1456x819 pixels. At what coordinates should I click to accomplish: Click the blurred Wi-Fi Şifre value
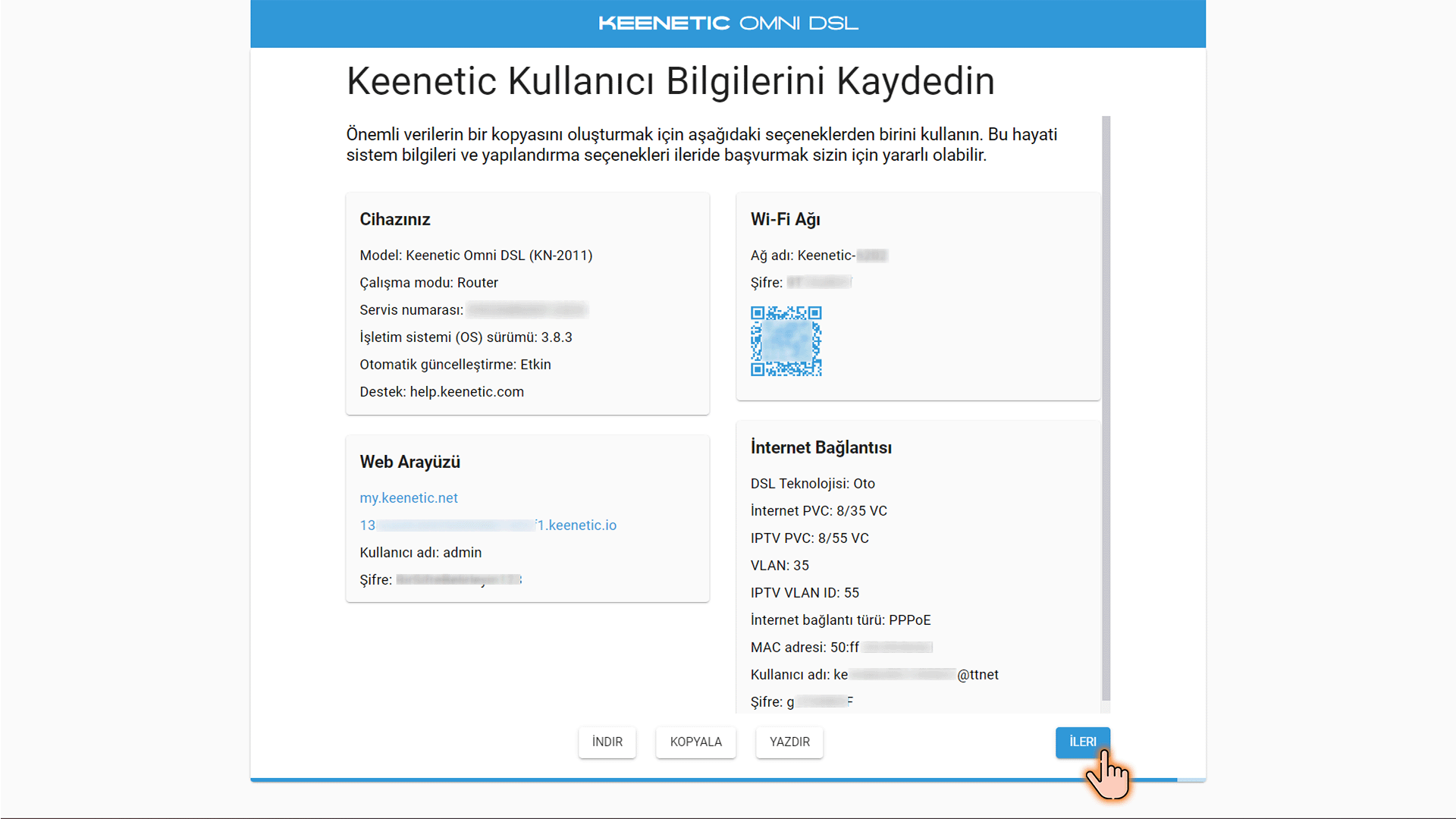pos(819,283)
